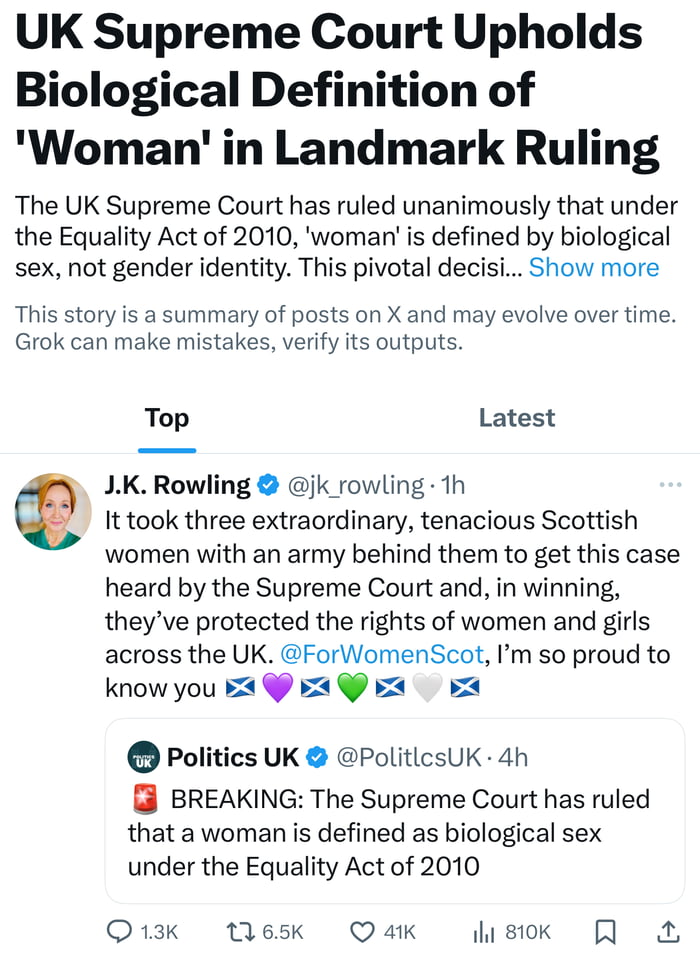
Task: Share the tweet via upload icon
Action: tap(666, 931)
